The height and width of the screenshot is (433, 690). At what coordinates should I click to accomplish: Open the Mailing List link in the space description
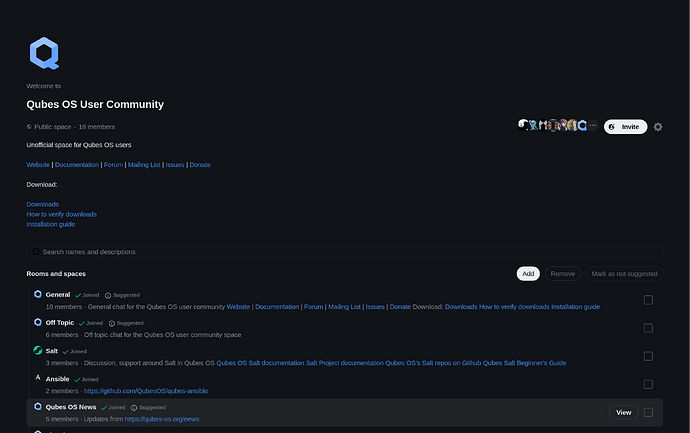[144, 164]
